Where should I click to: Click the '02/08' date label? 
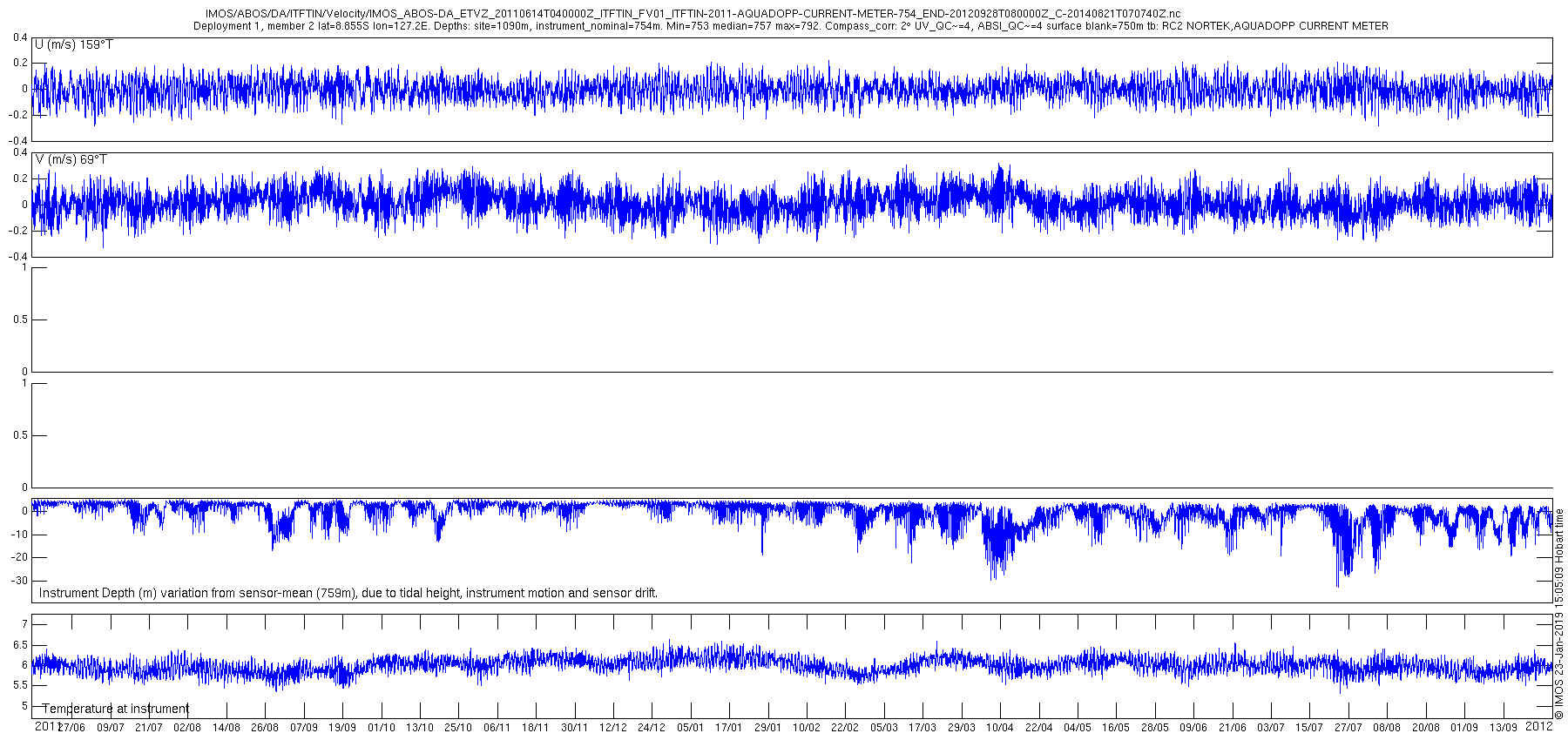point(187,728)
